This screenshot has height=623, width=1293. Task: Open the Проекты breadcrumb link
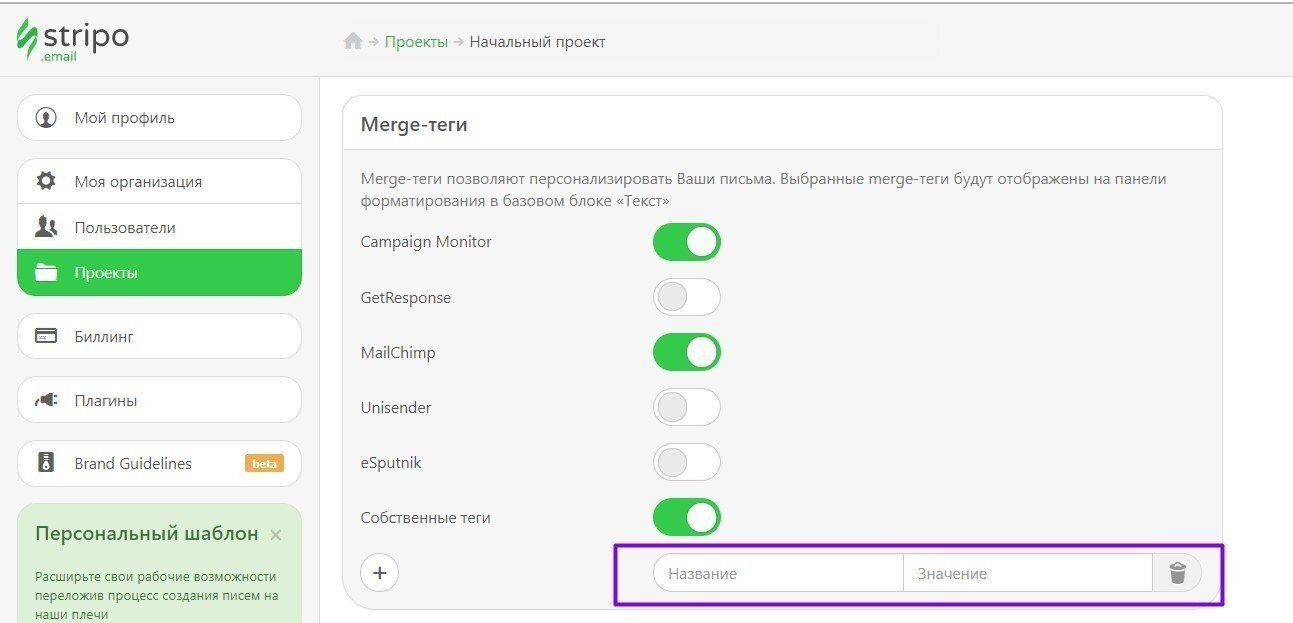417,41
